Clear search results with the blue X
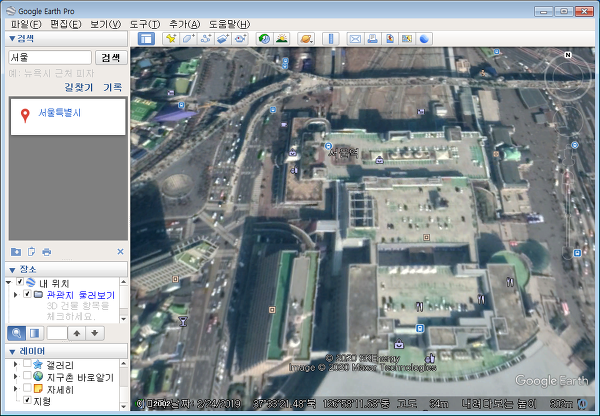This screenshot has height=416, width=600. coord(120,251)
